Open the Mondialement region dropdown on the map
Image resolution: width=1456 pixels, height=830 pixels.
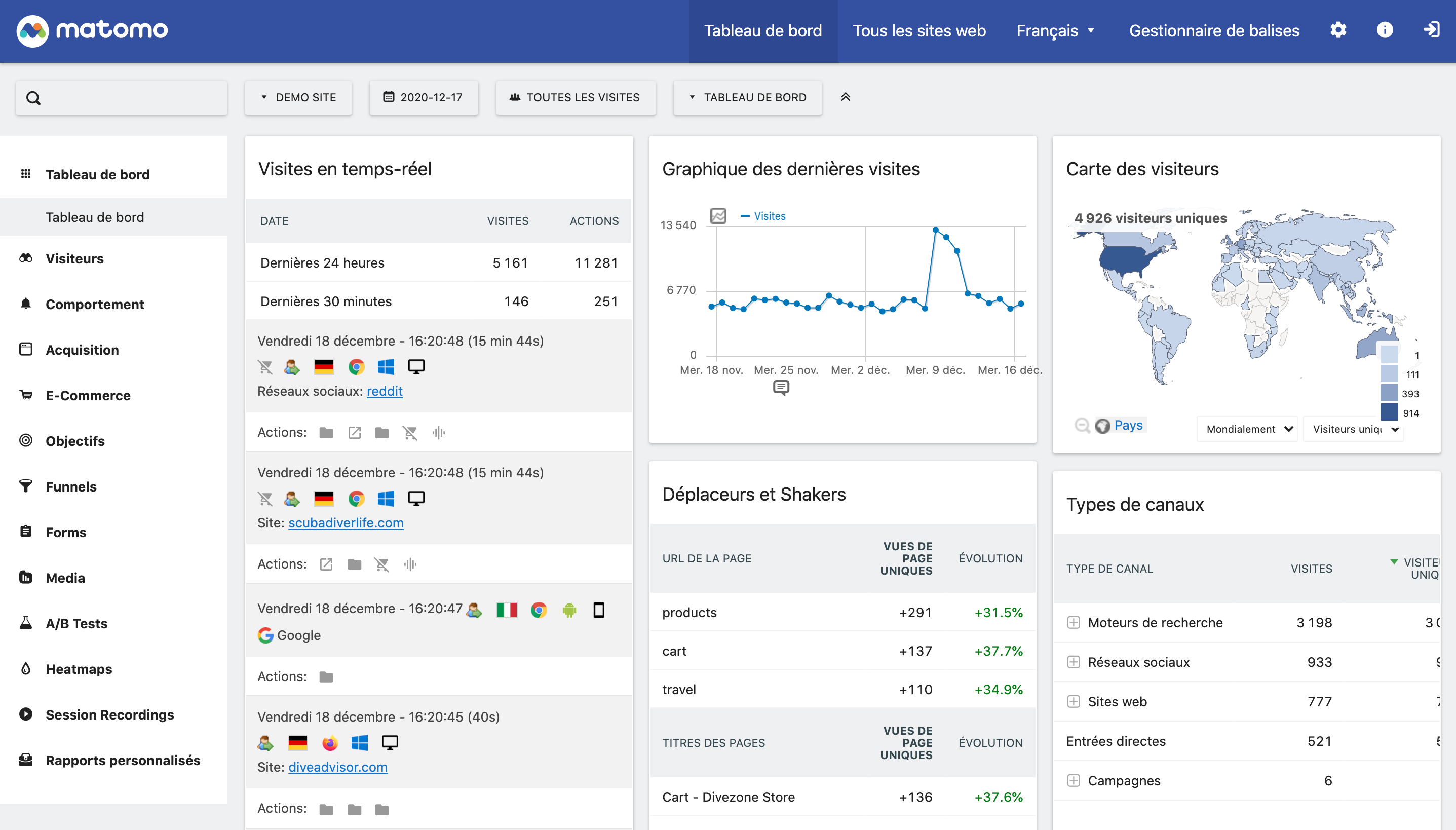coord(1247,429)
